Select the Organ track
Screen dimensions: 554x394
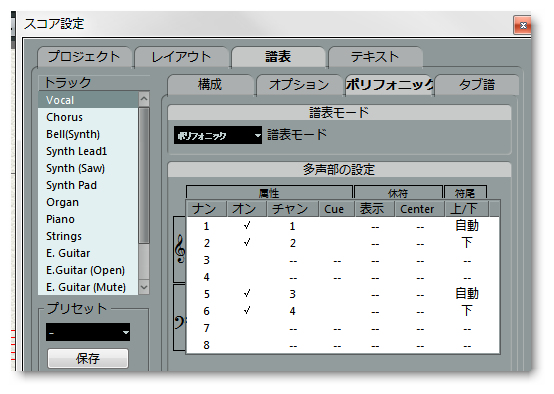[88, 202]
